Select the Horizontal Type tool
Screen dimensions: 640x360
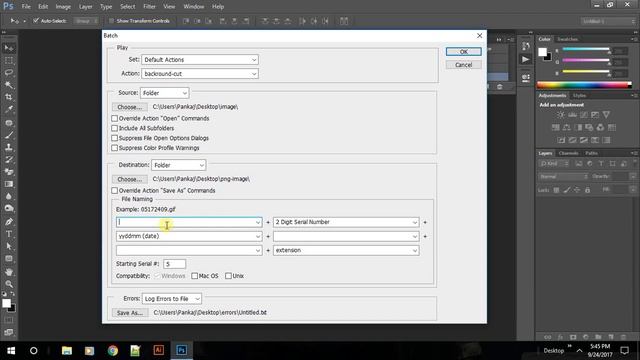click(9, 234)
